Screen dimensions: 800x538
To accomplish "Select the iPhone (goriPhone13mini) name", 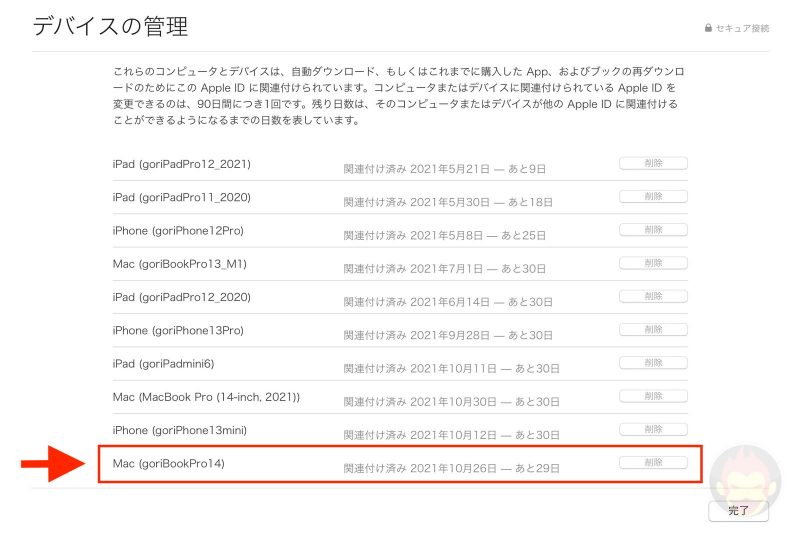I will (180, 430).
